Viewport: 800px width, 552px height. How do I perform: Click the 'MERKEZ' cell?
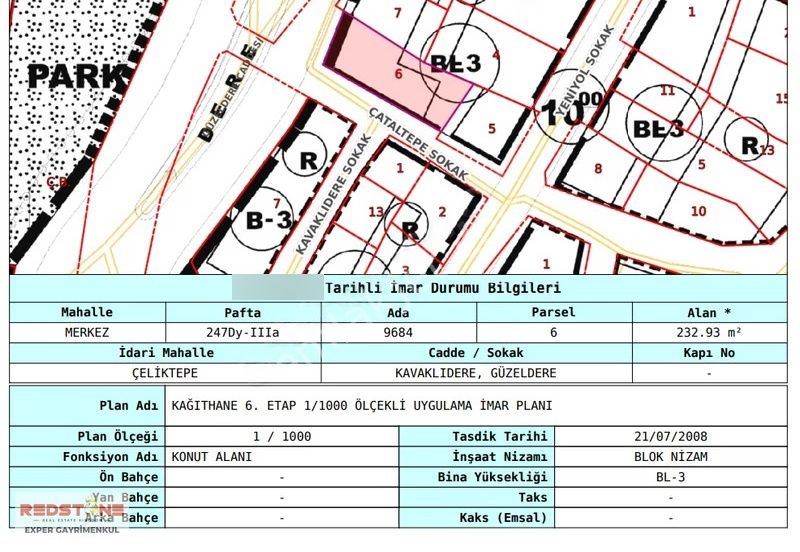[x=87, y=333]
